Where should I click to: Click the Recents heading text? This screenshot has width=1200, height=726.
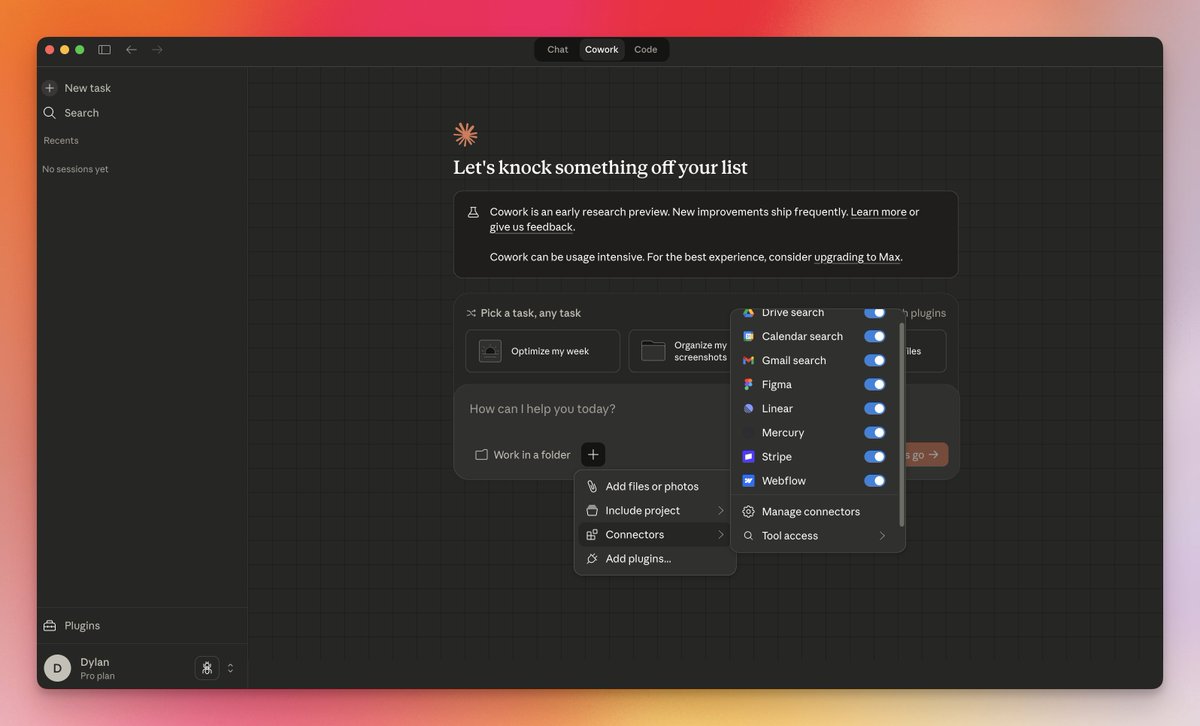pyautogui.click(x=61, y=141)
